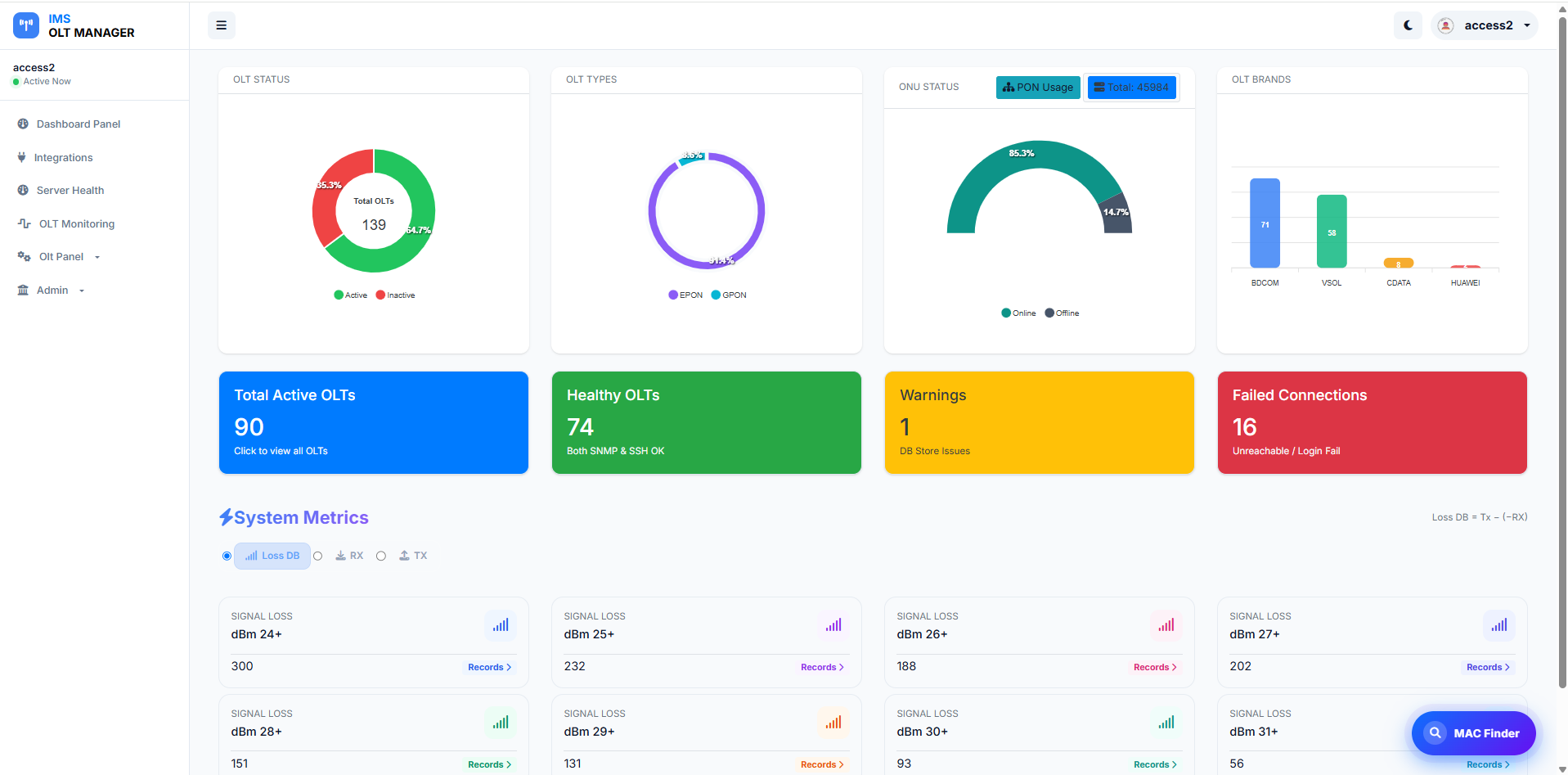Toggle the Active legend in OLT Status
1568x775 pixels.
tap(351, 295)
